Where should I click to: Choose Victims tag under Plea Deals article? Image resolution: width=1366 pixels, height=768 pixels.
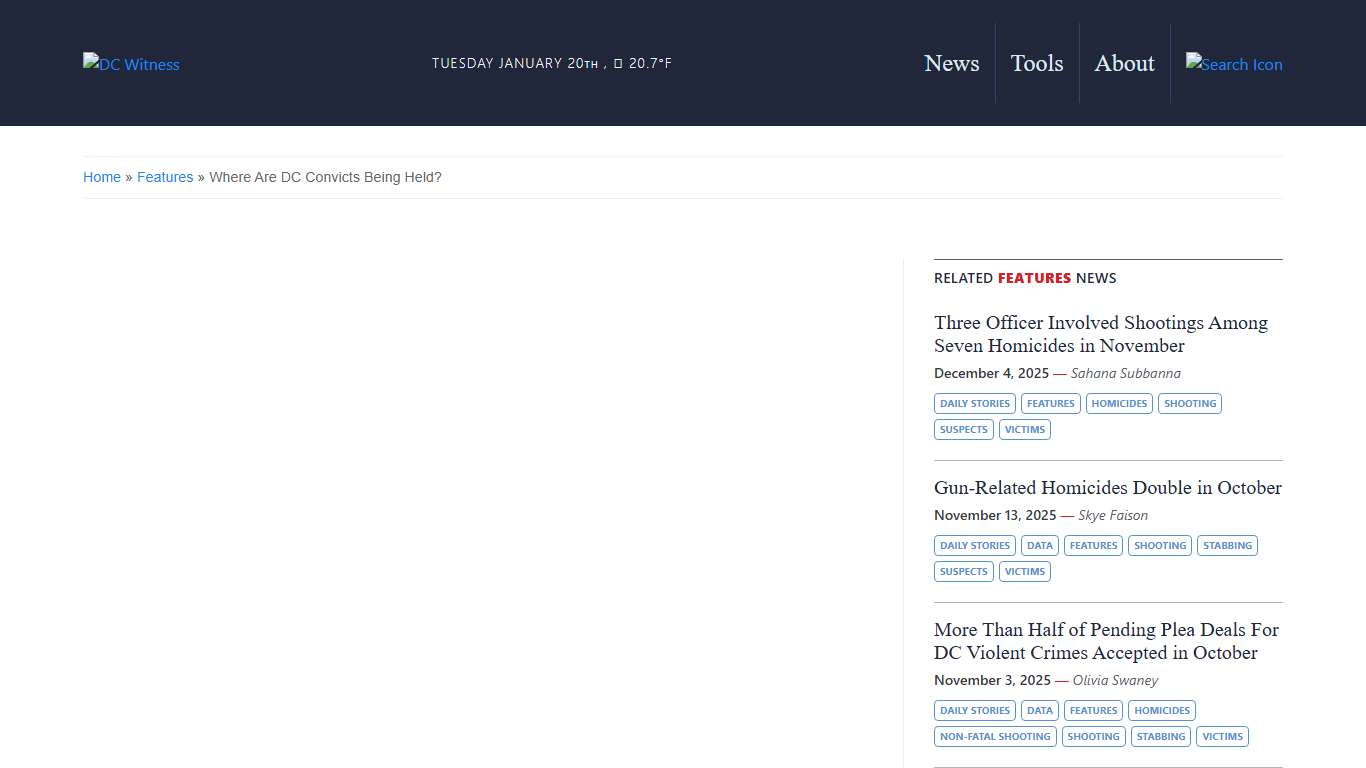1222,737
